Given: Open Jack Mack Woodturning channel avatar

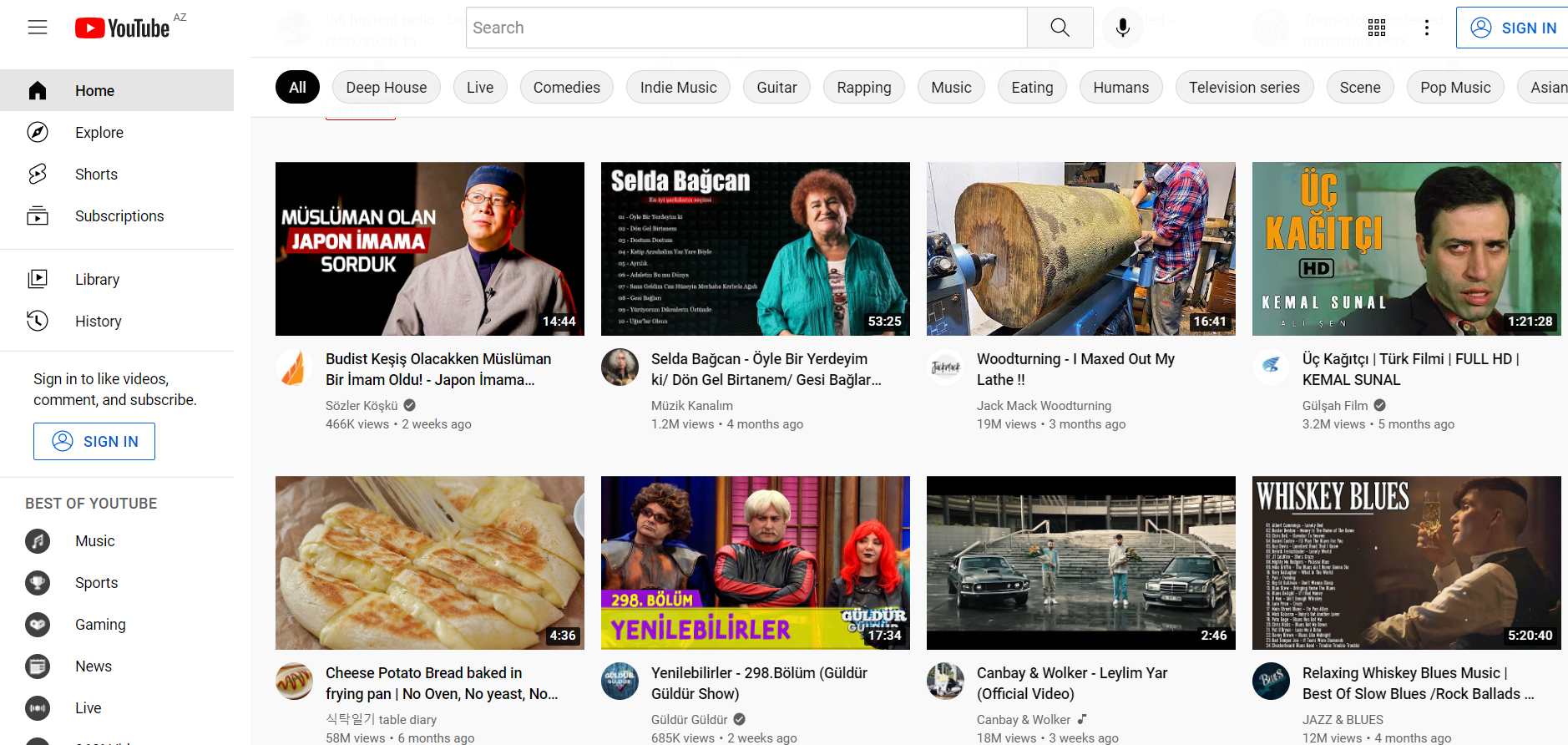Looking at the screenshot, I should coord(945,367).
